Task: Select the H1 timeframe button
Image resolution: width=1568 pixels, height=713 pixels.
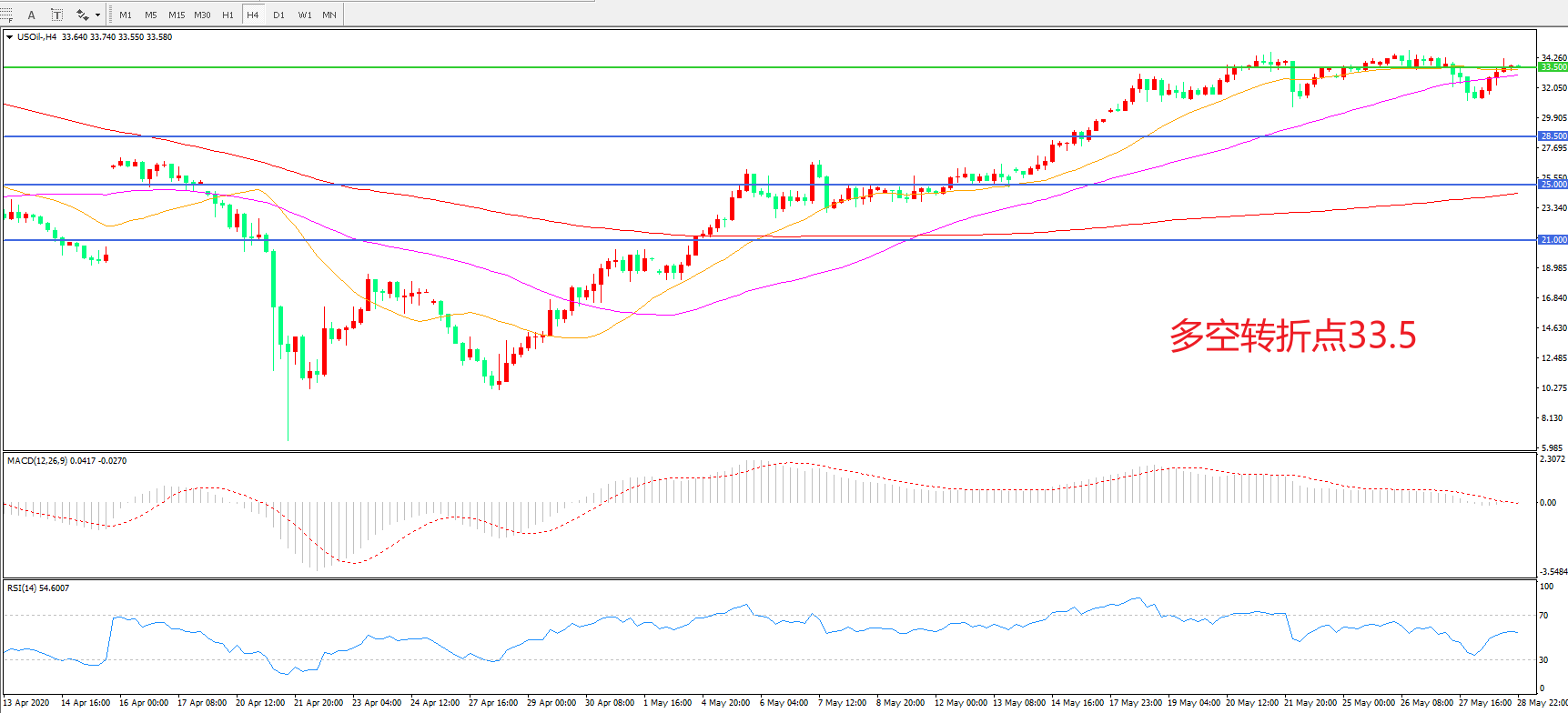Action: pos(228,15)
